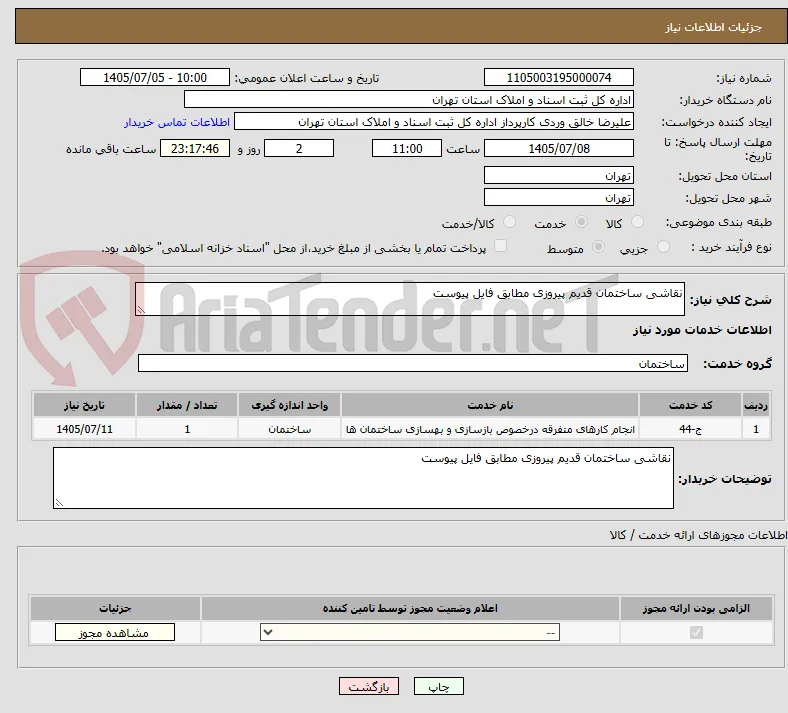Choose the متوسط purchase type radio
Viewport: 788px width, 713px height.
tap(598, 246)
